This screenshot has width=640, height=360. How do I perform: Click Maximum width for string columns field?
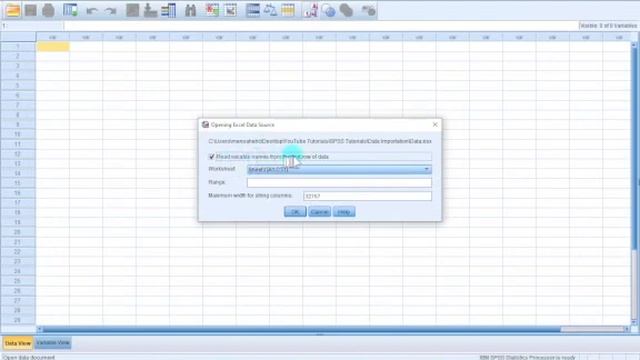pyautogui.click(x=367, y=196)
